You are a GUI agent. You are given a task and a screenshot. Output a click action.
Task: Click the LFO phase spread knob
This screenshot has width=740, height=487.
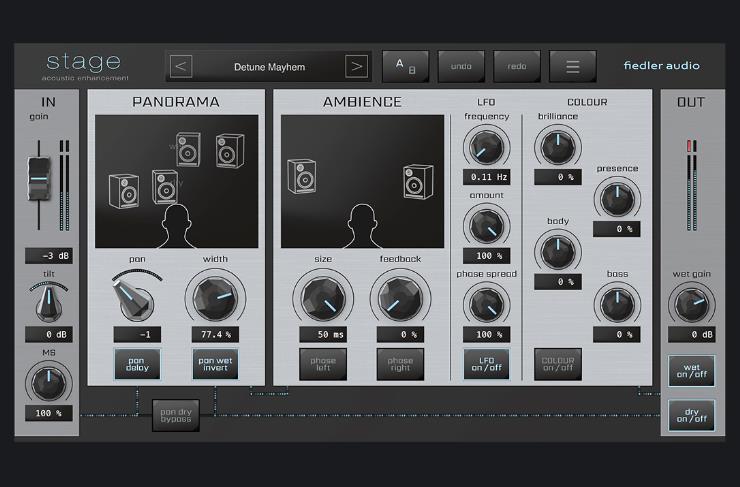[487, 305]
